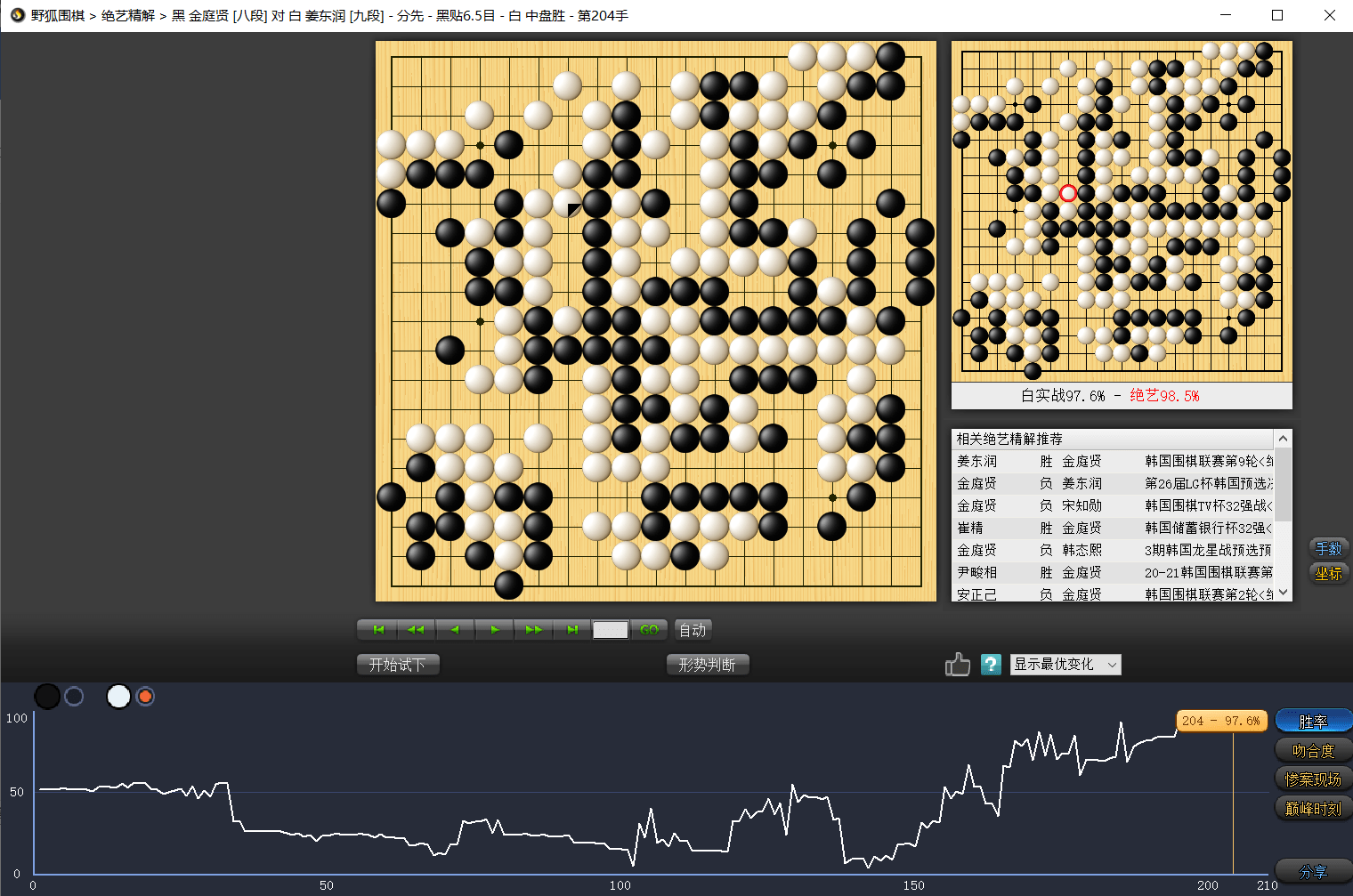Jump to the first move of the game
Image resolution: width=1353 pixels, height=896 pixels.
coord(378,630)
